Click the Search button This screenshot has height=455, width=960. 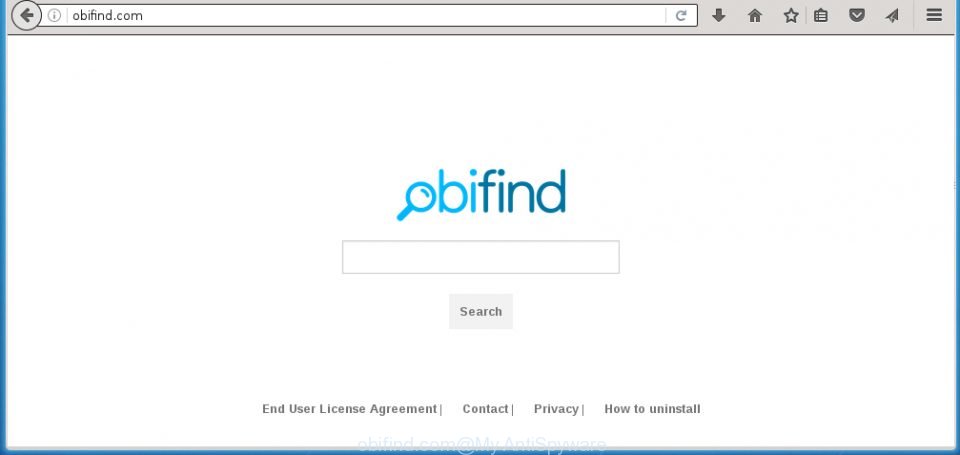coord(481,311)
